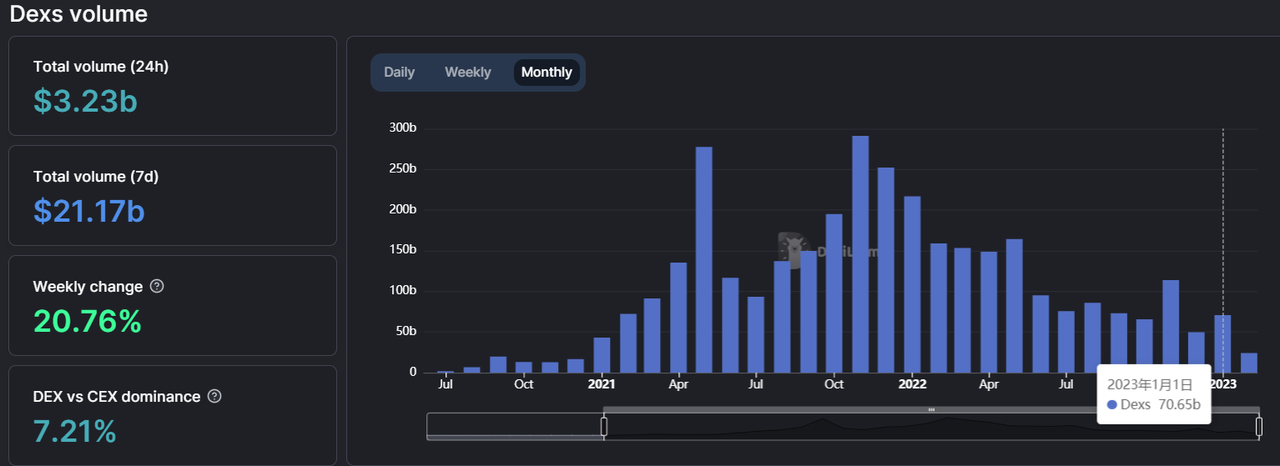Viewport: 1280px width, 466px height.
Task: Click the 7.21% dominance value
Action: tap(75, 432)
